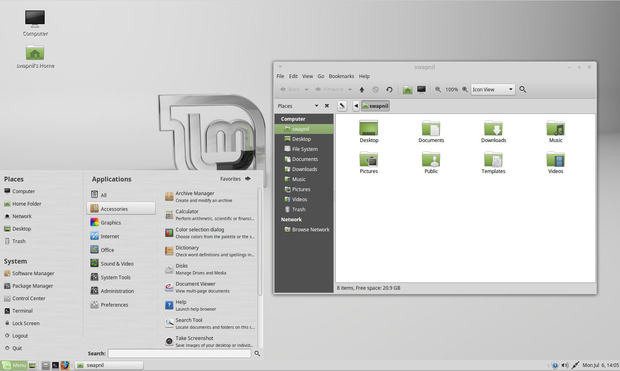Click the volume icon in system tray
This screenshot has width=620, height=371.
click(565, 365)
